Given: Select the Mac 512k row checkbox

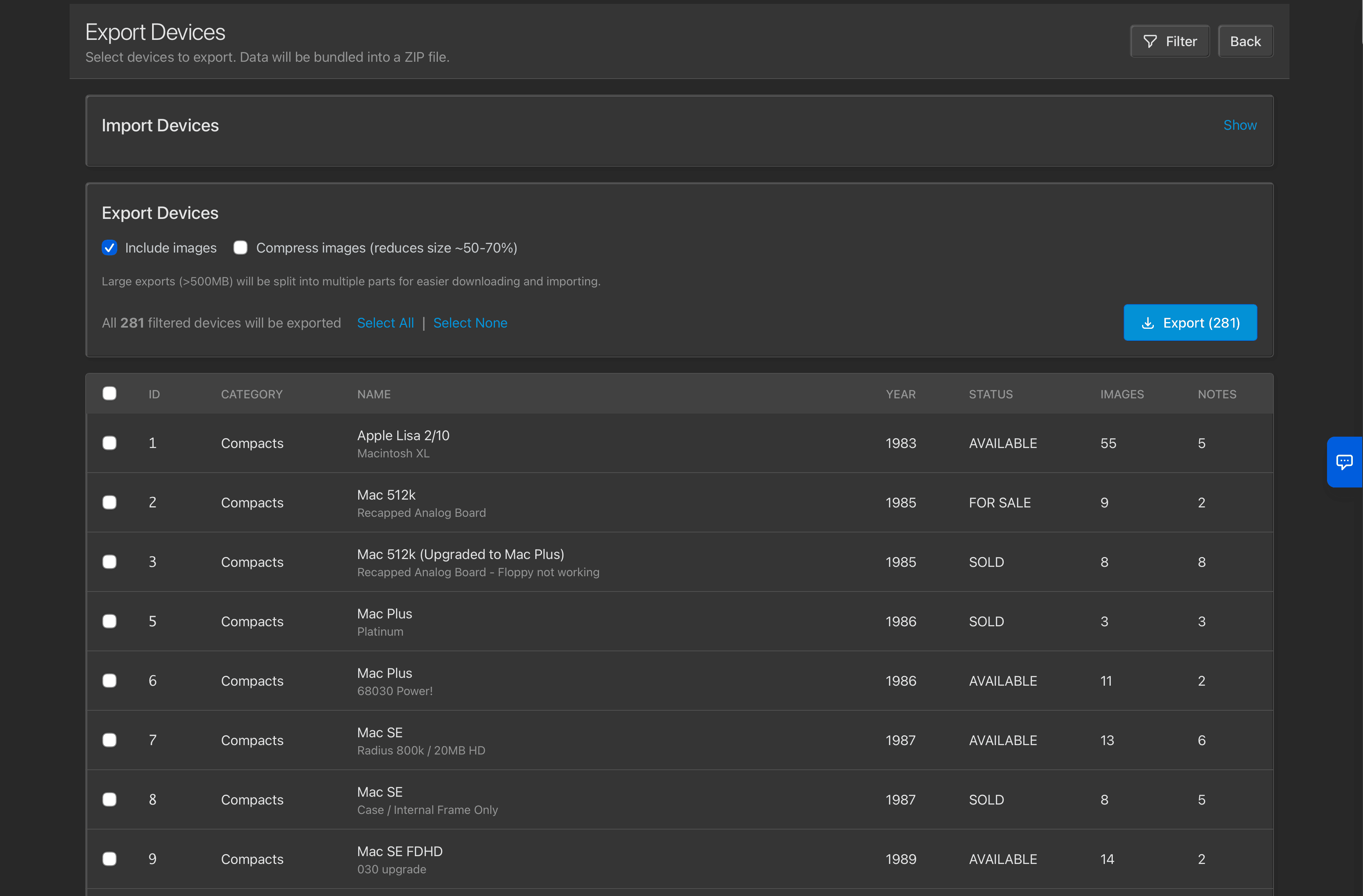Looking at the screenshot, I should pos(109,503).
